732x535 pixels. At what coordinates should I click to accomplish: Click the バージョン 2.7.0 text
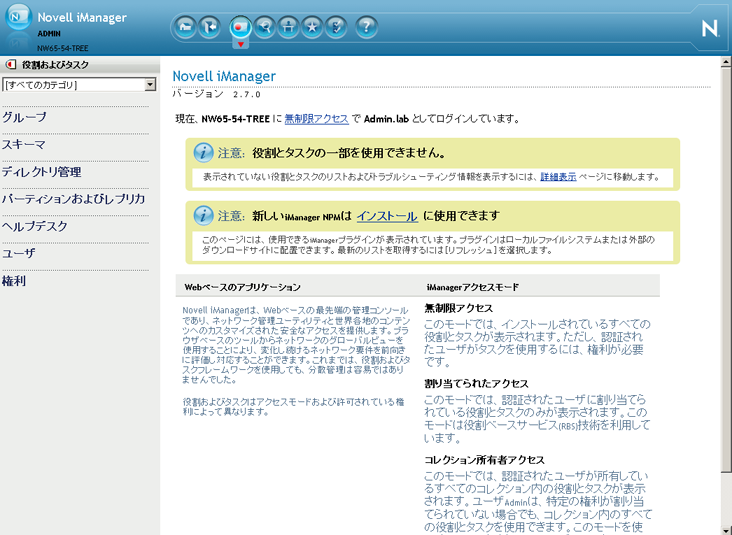coord(217,94)
